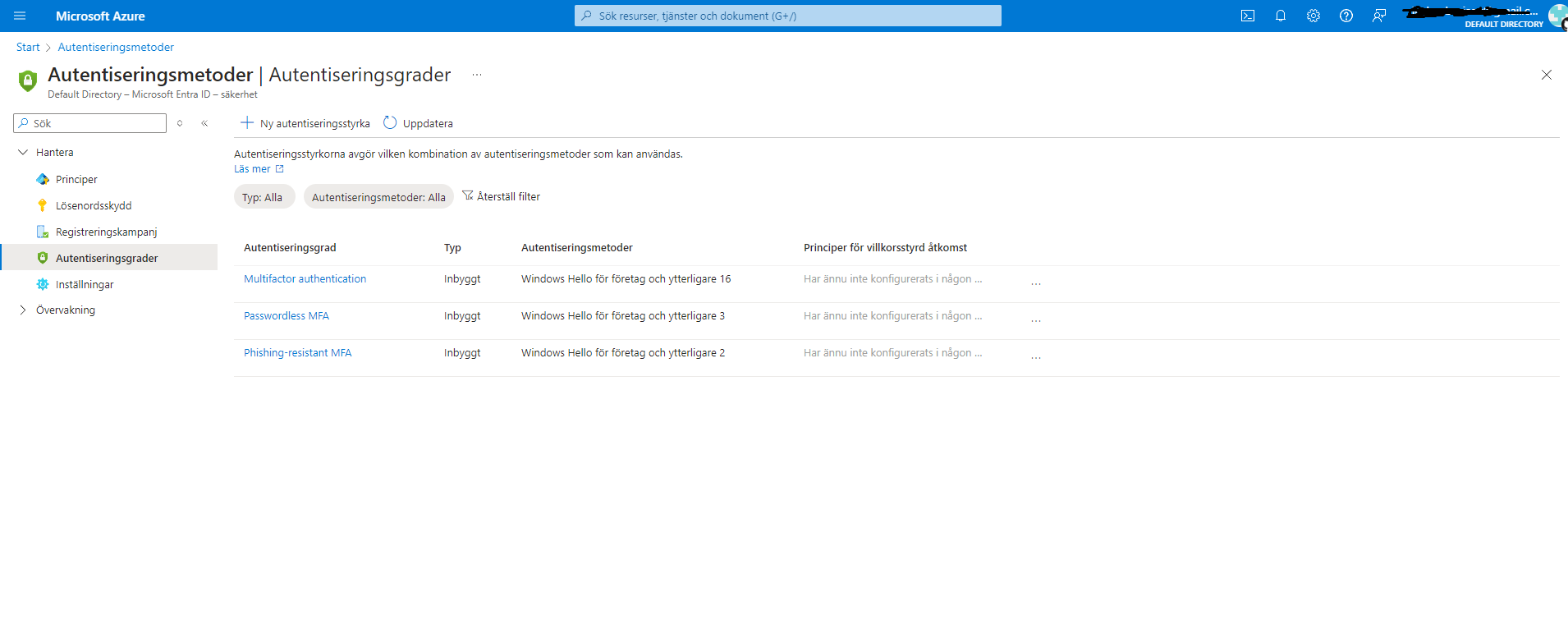The height and width of the screenshot is (620, 1568).
Task: Open Passwordless MFA strength
Action: point(287,315)
